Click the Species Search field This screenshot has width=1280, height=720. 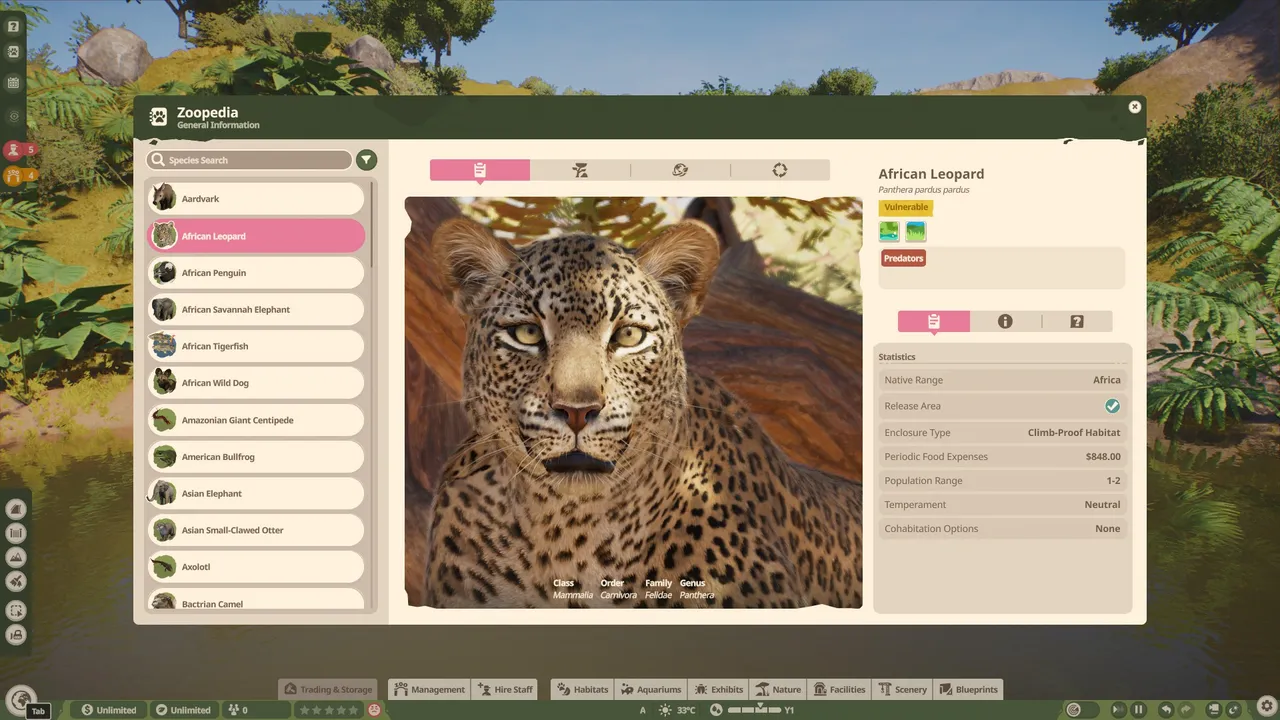[249, 160]
